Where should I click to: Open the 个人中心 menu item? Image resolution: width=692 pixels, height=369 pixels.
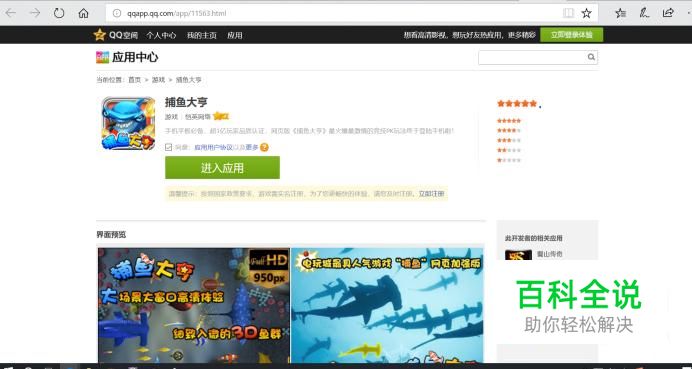(161, 35)
